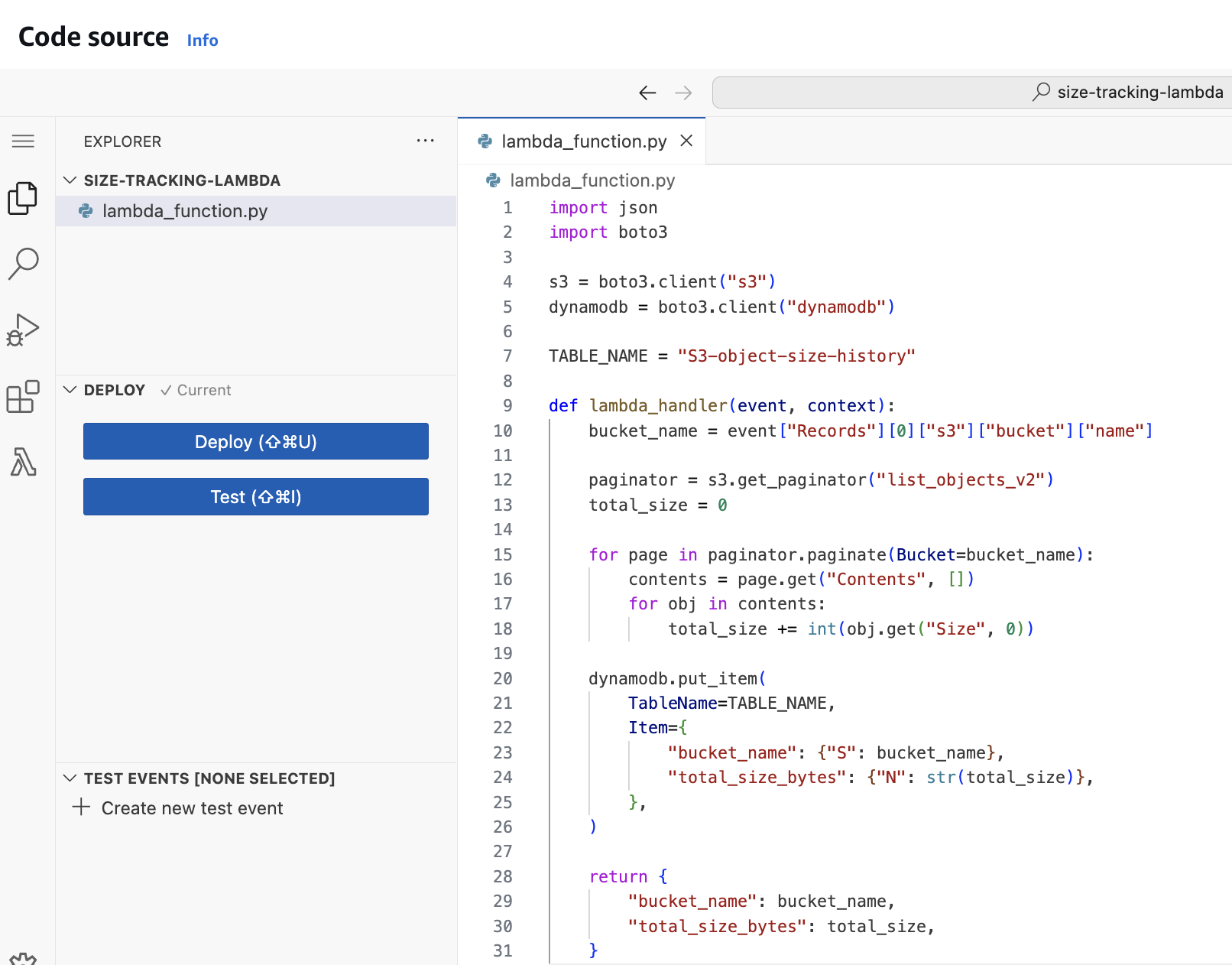1232x965 pixels.
Task: Open the Extensions icon
Action: pos(23,397)
